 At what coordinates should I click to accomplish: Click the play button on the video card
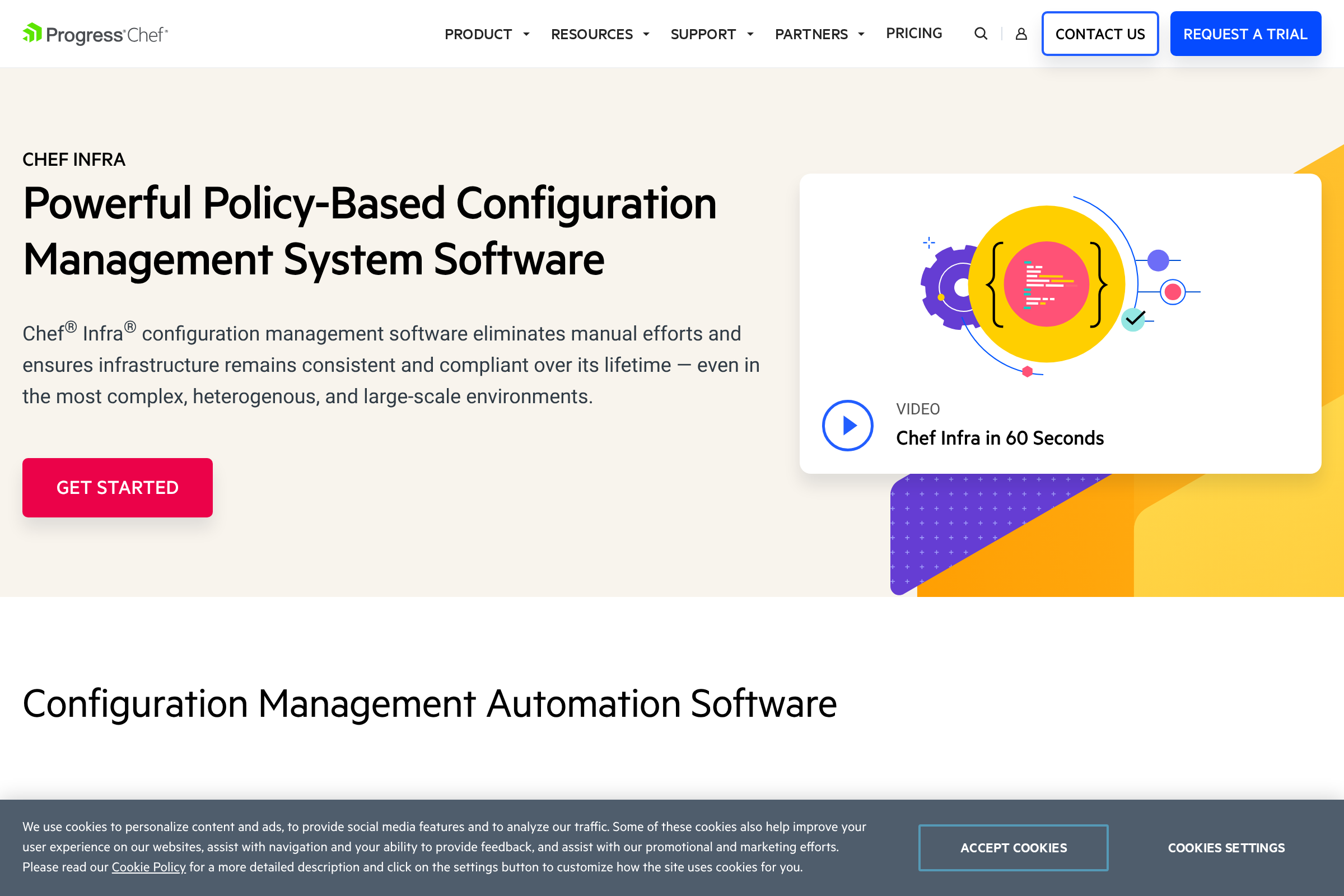click(848, 425)
